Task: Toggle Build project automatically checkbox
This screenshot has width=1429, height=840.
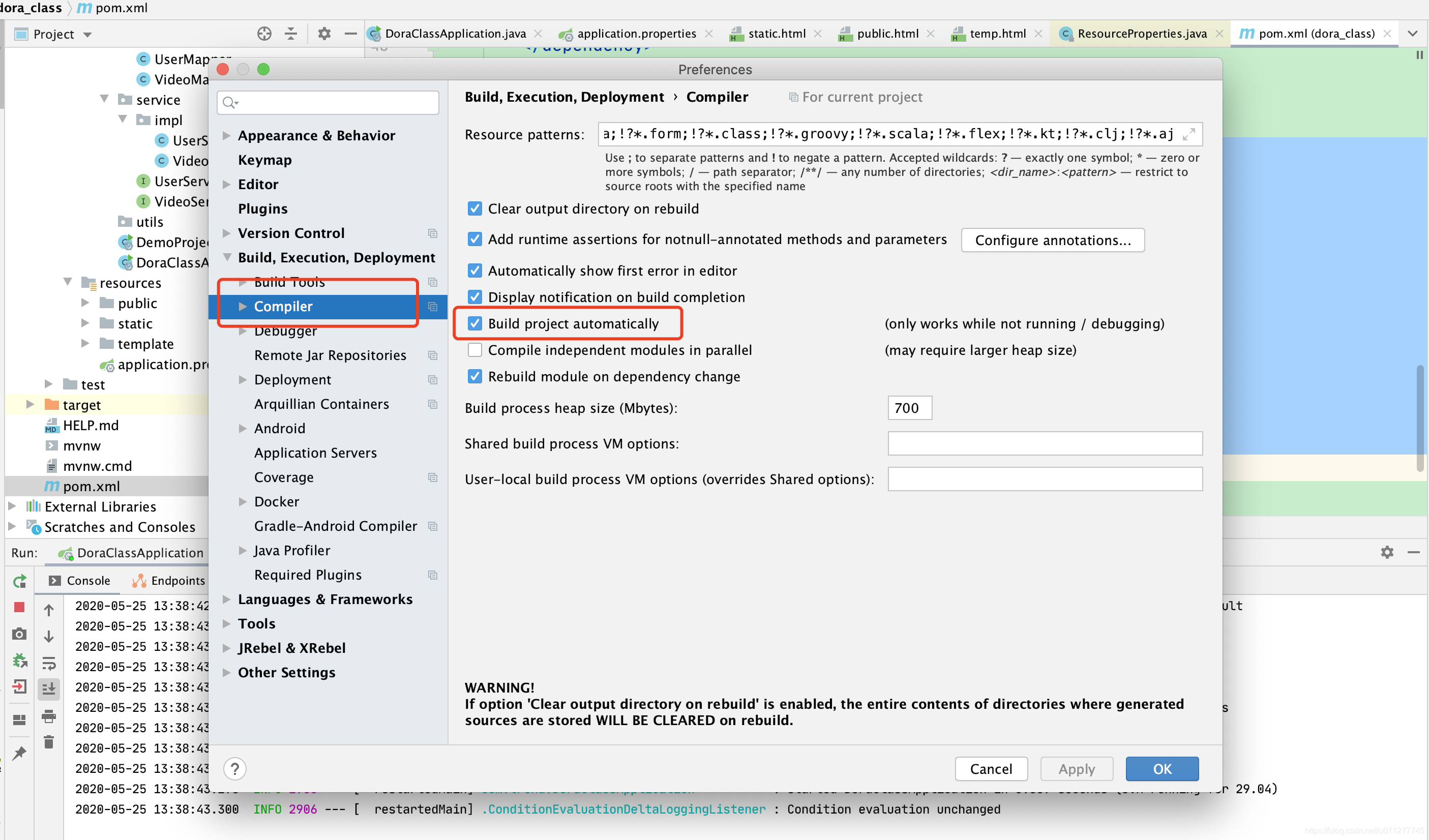Action: click(476, 323)
